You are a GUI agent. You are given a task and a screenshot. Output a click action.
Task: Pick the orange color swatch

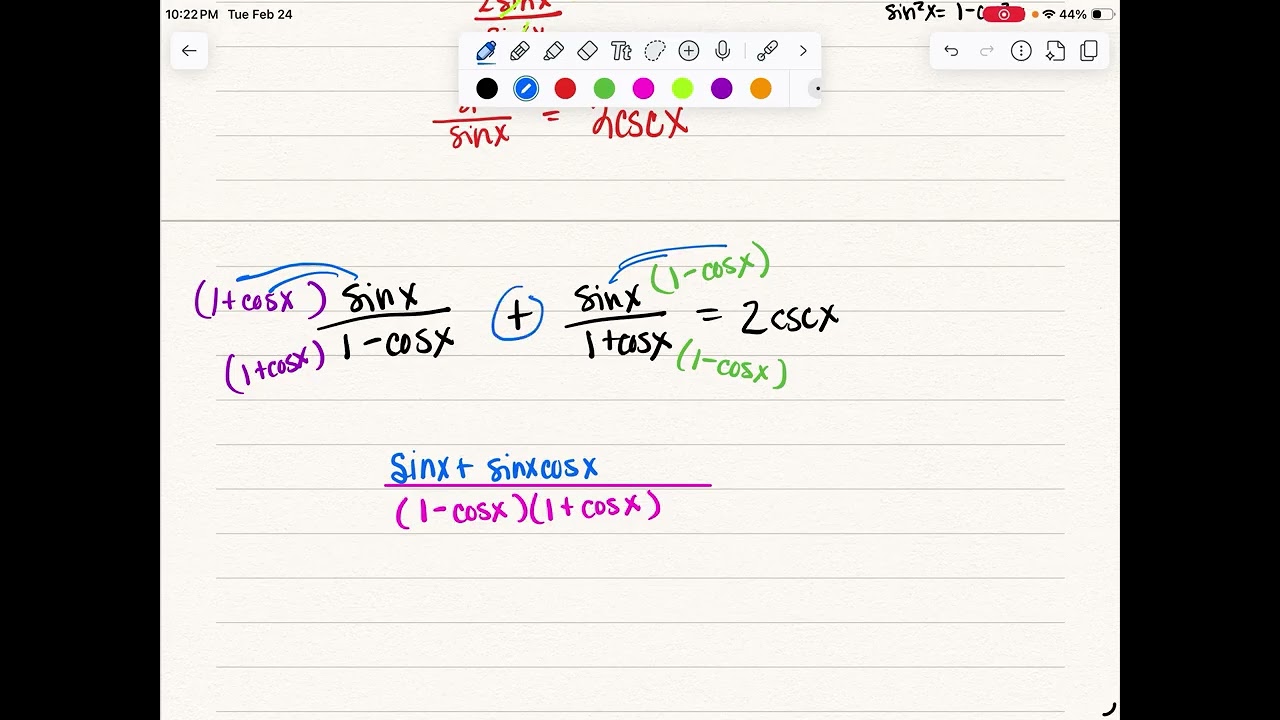click(x=761, y=89)
